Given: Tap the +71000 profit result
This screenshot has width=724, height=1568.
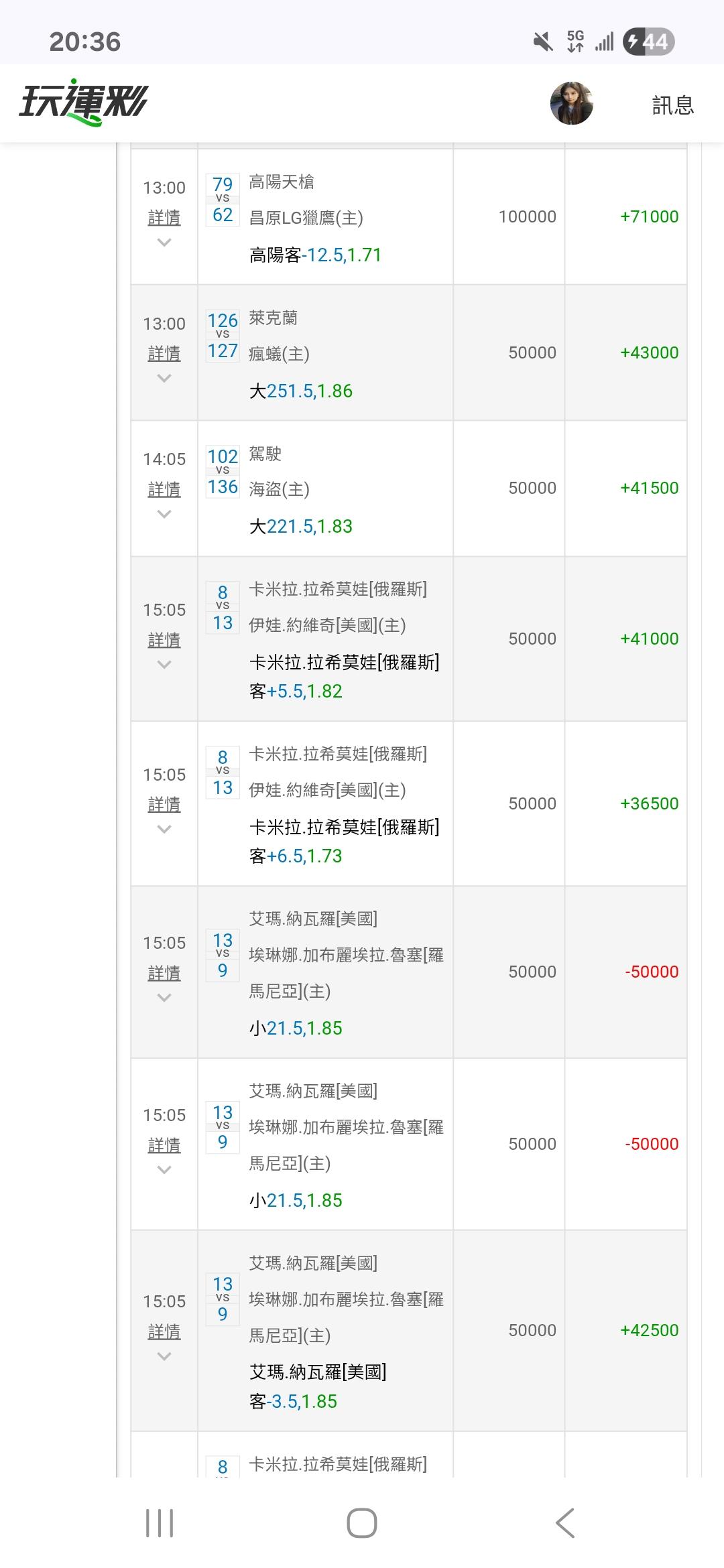Looking at the screenshot, I should point(649,216).
